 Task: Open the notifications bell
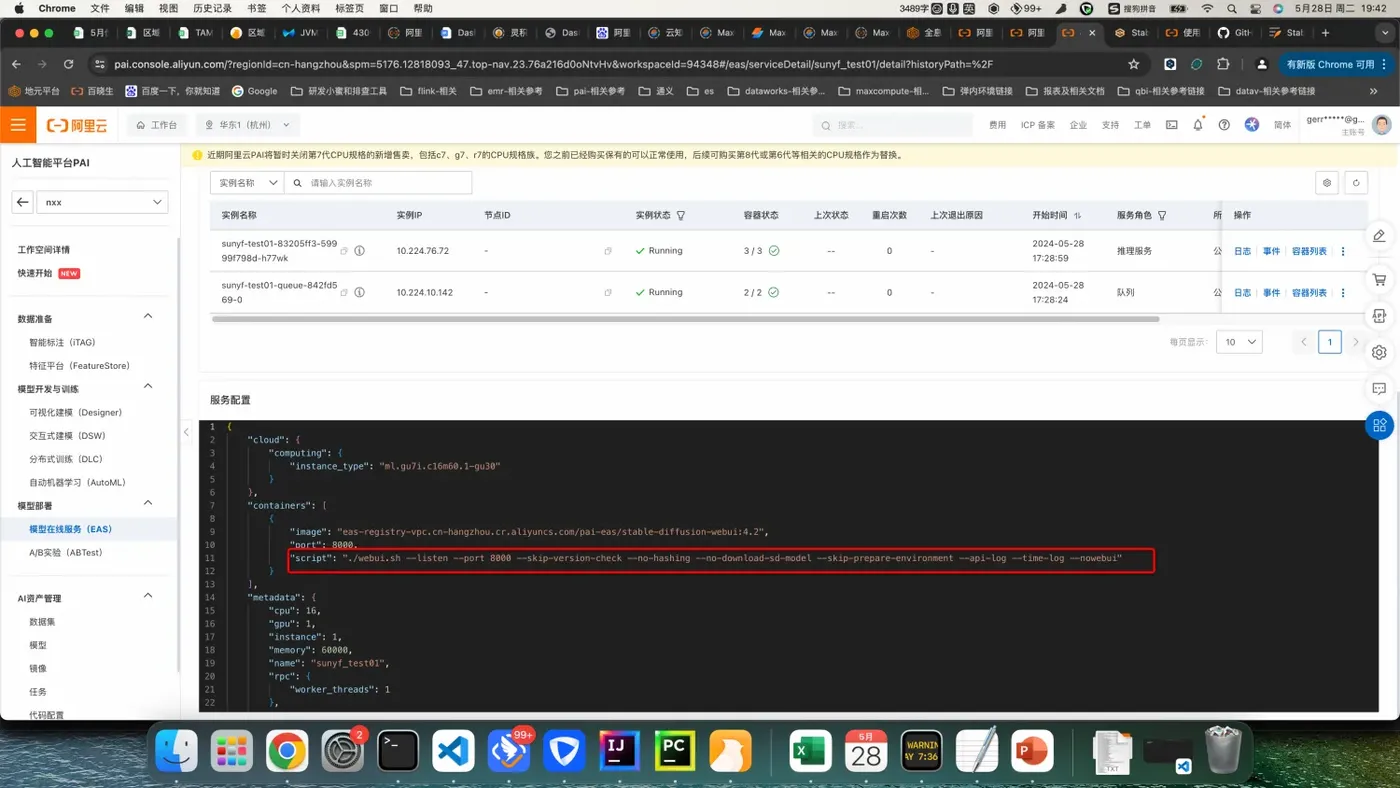click(1198, 125)
